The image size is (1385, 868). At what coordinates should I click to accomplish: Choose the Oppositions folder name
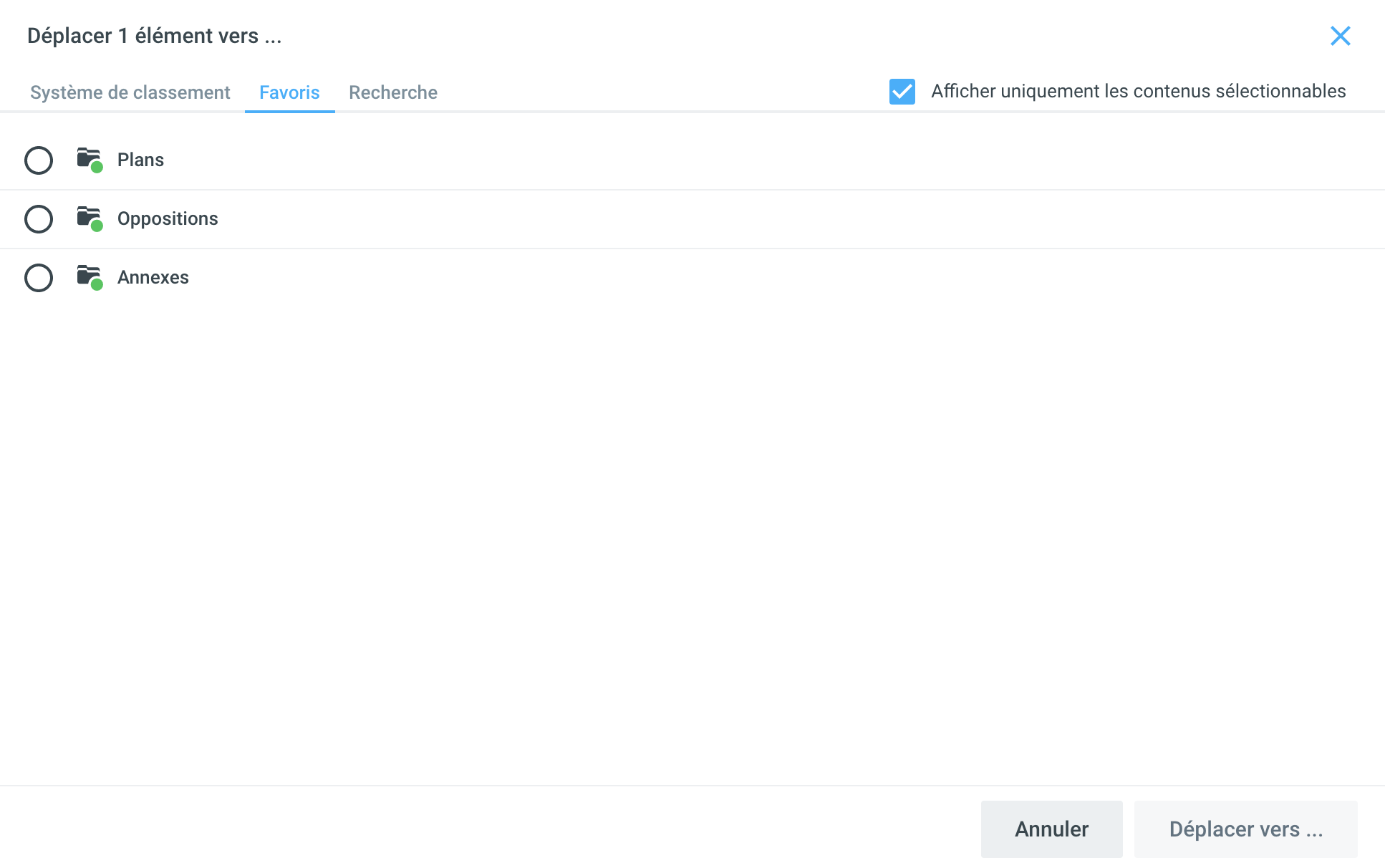(x=168, y=218)
